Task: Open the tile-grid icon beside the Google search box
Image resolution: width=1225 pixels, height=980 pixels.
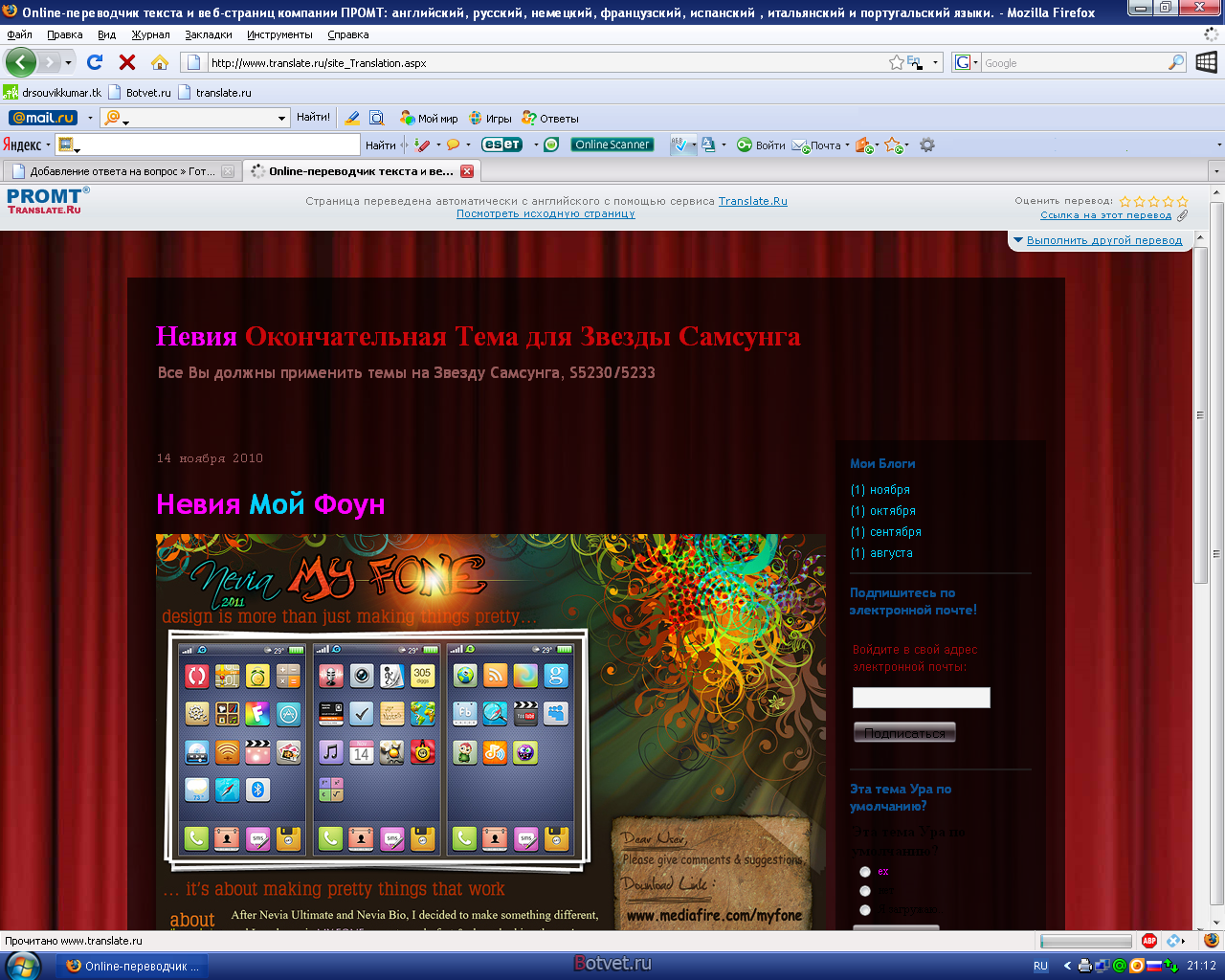Action: coord(1206,62)
